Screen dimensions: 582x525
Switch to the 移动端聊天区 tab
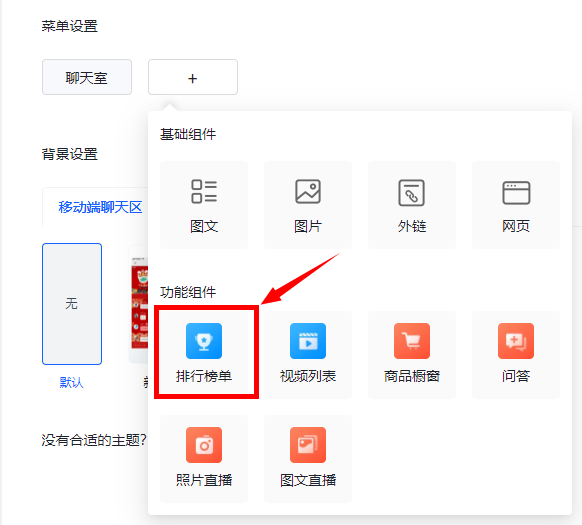[x=100, y=207]
